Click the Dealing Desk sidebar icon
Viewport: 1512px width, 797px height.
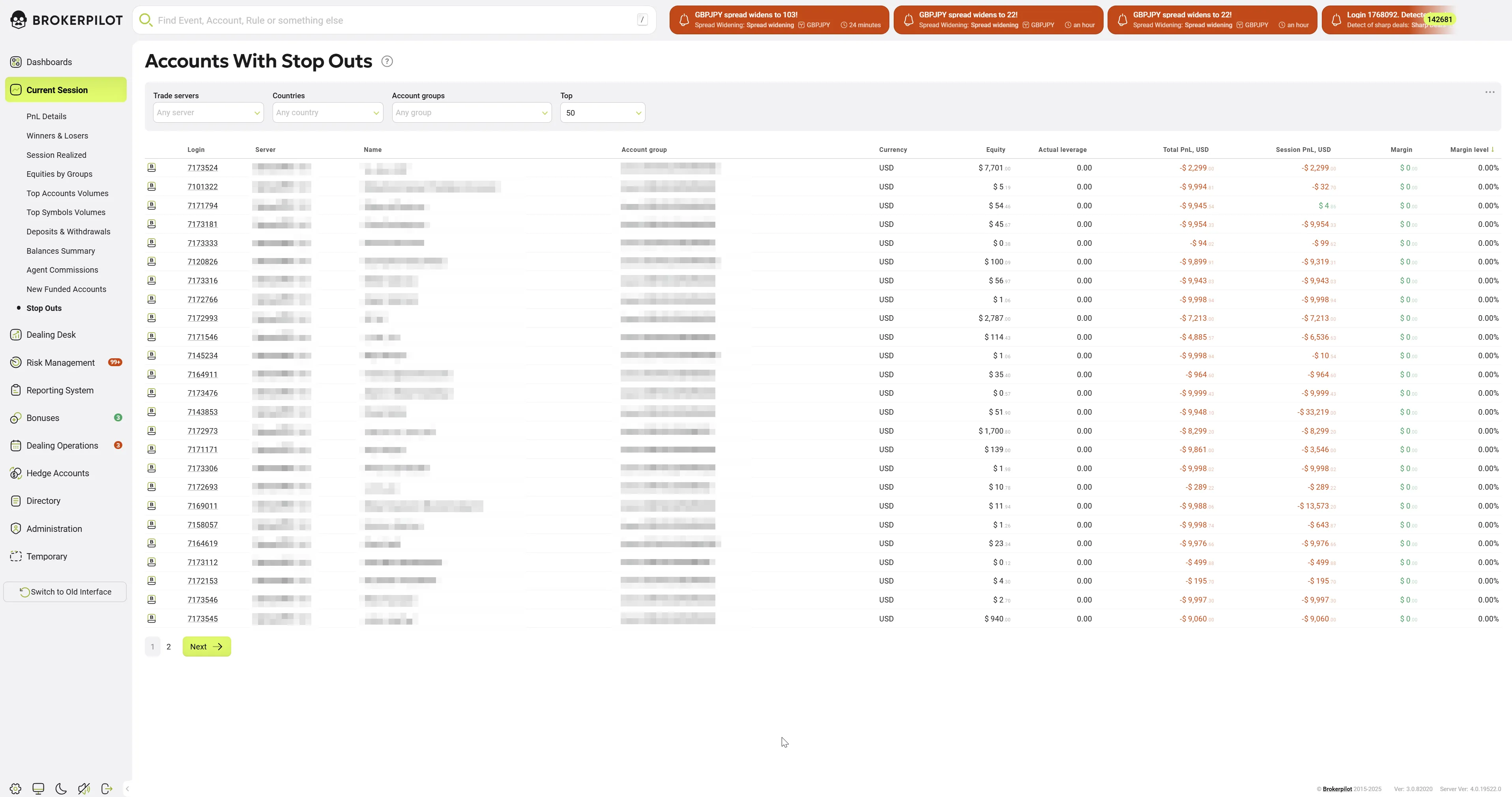pyautogui.click(x=16, y=335)
